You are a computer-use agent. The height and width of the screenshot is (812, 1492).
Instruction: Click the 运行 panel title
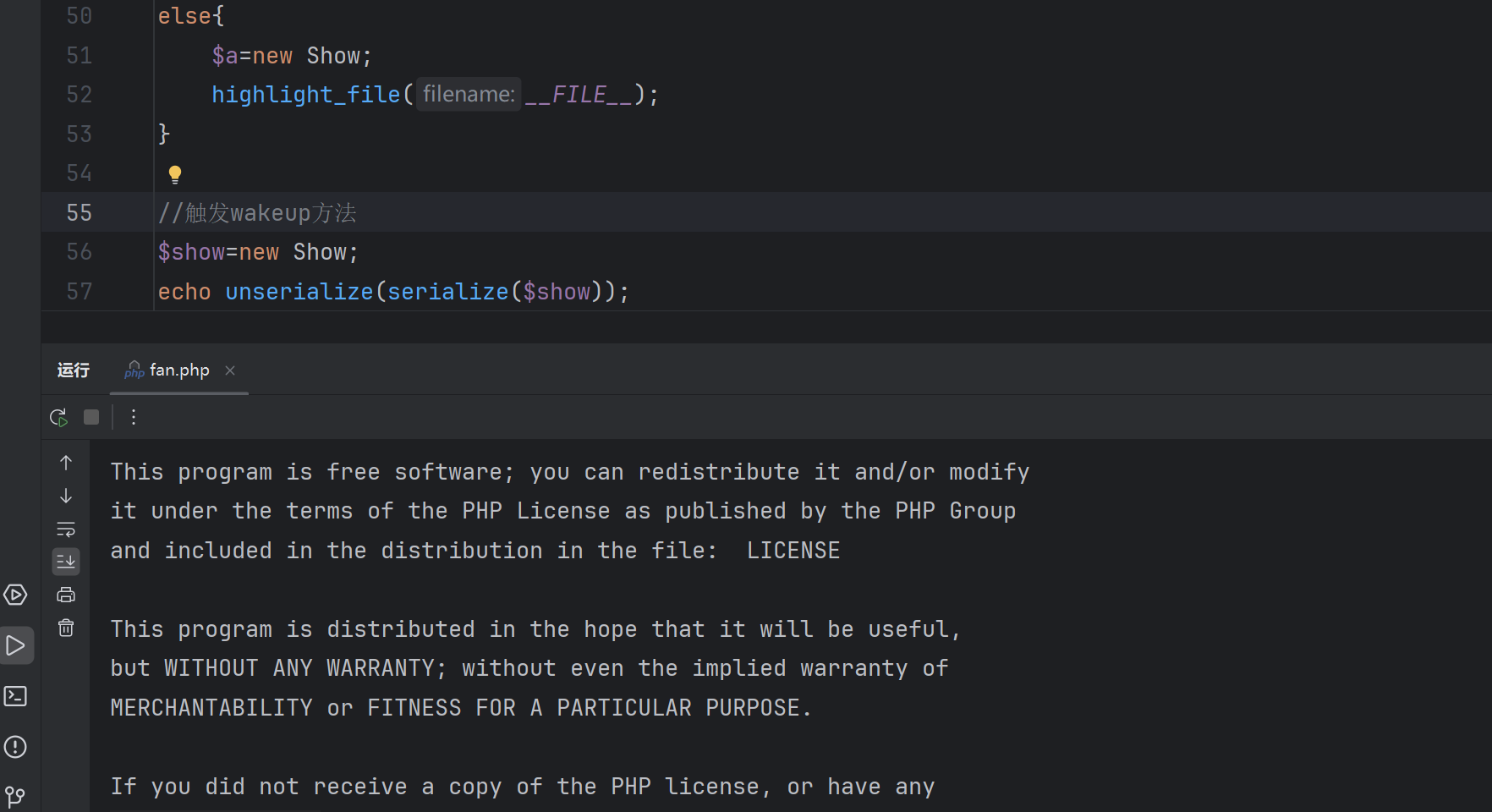(74, 370)
